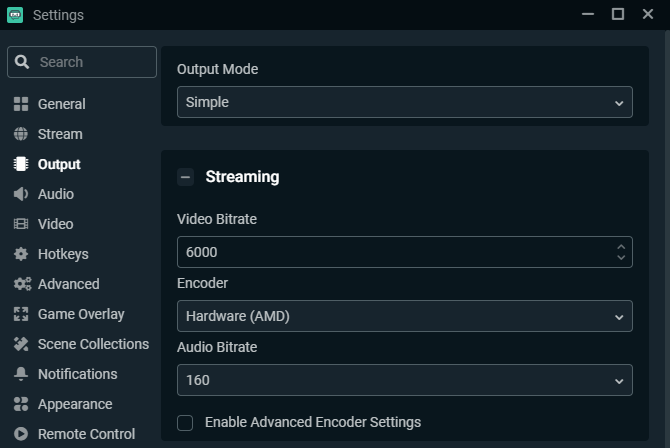
Task: Click the Remote Control icon
Action: pos(21,434)
